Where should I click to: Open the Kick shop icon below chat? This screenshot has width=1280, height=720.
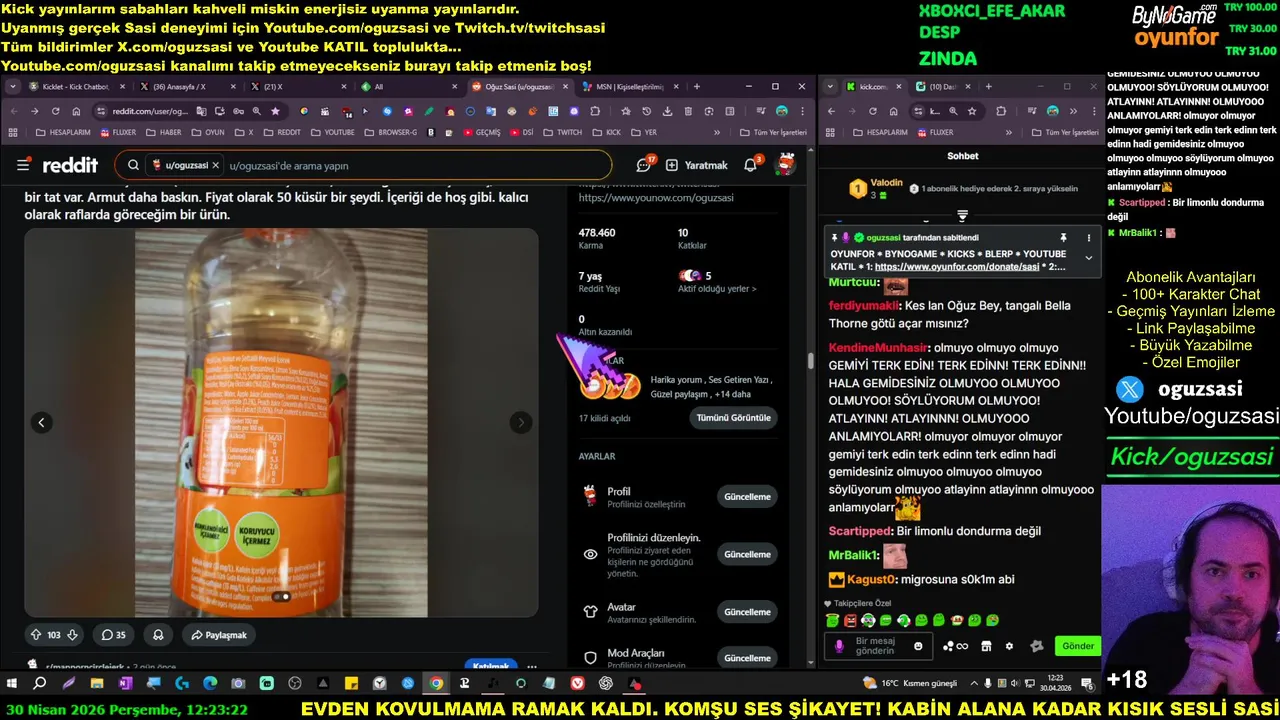click(x=986, y=646)
